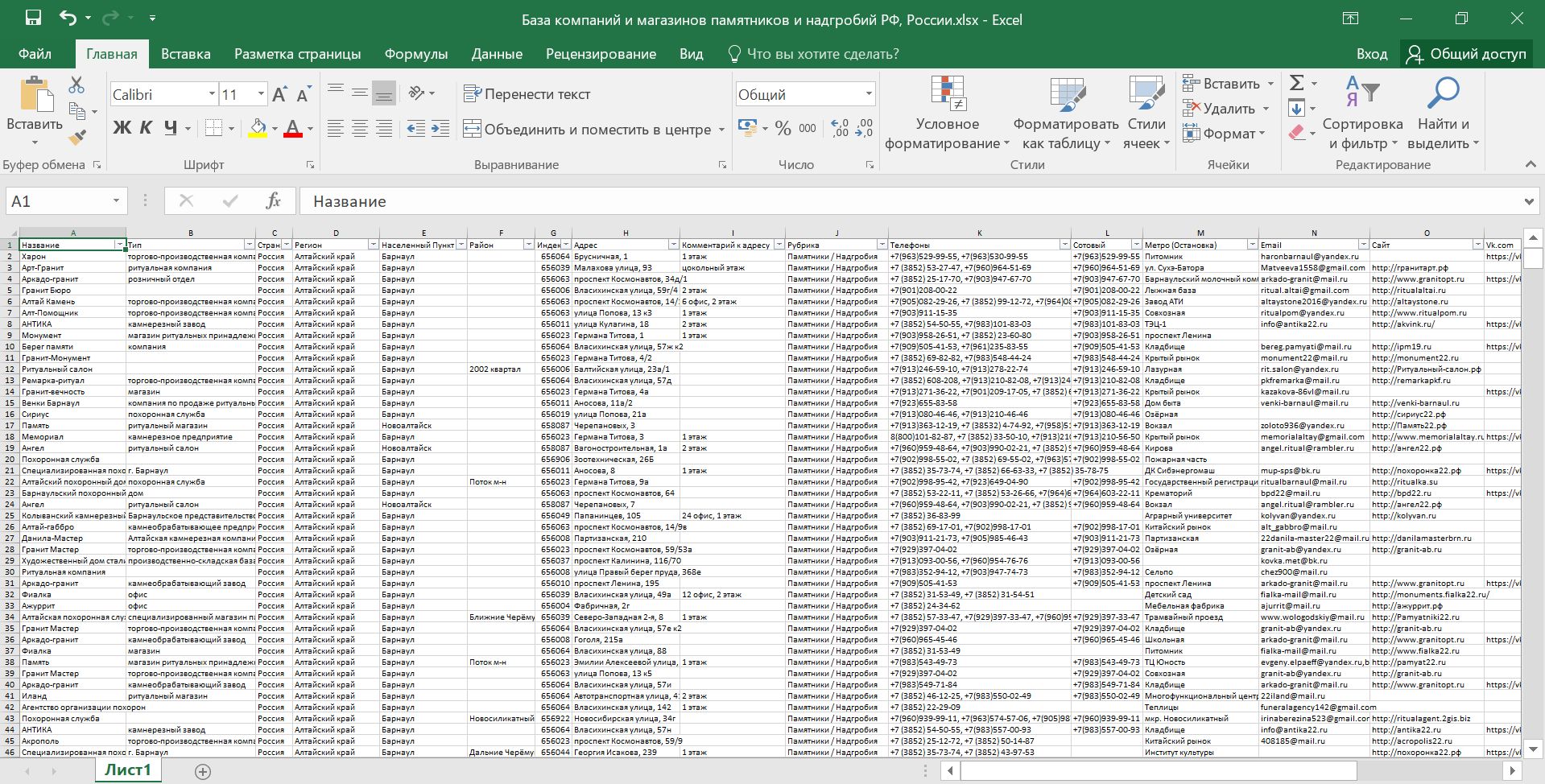1545x784 pixels.
Task: Toggle Bold formatting (Ж)
Action: pyautogui.click(x=122, y=128)
